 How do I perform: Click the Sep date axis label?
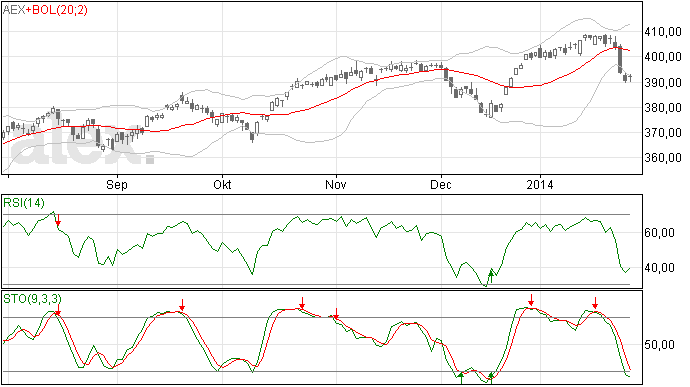pos(117,184)
